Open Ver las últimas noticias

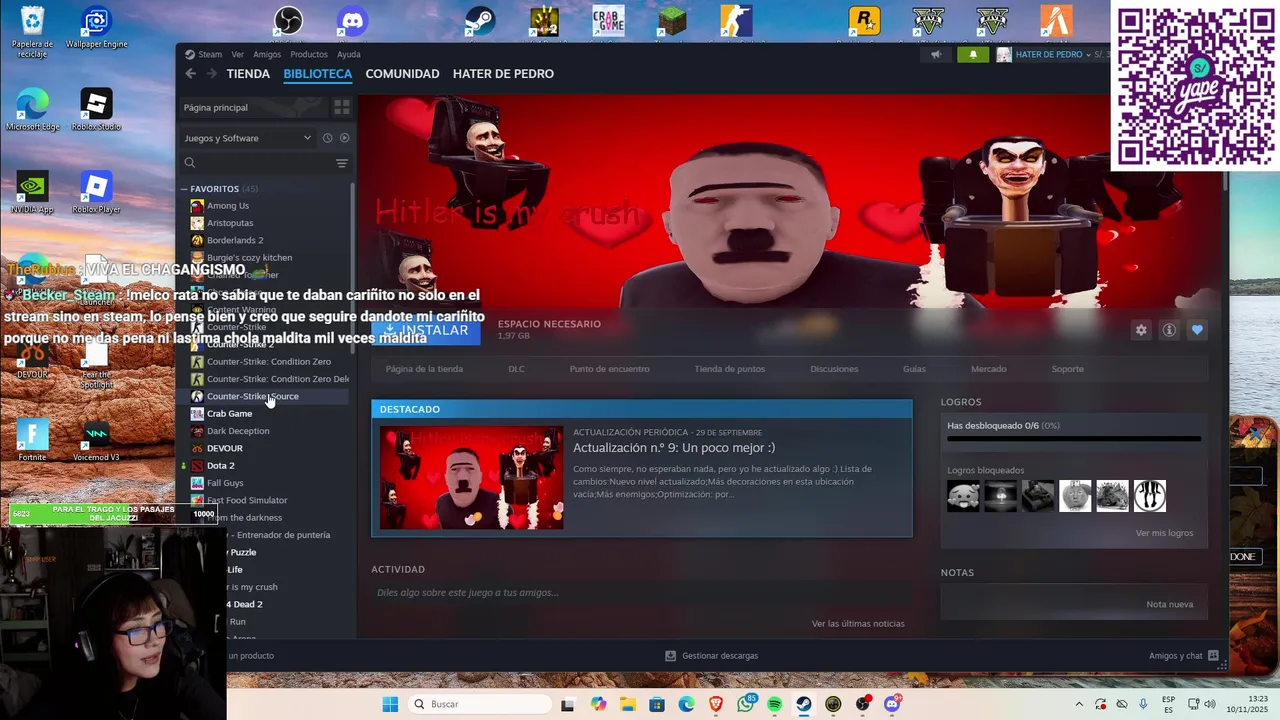click(858, 624)
